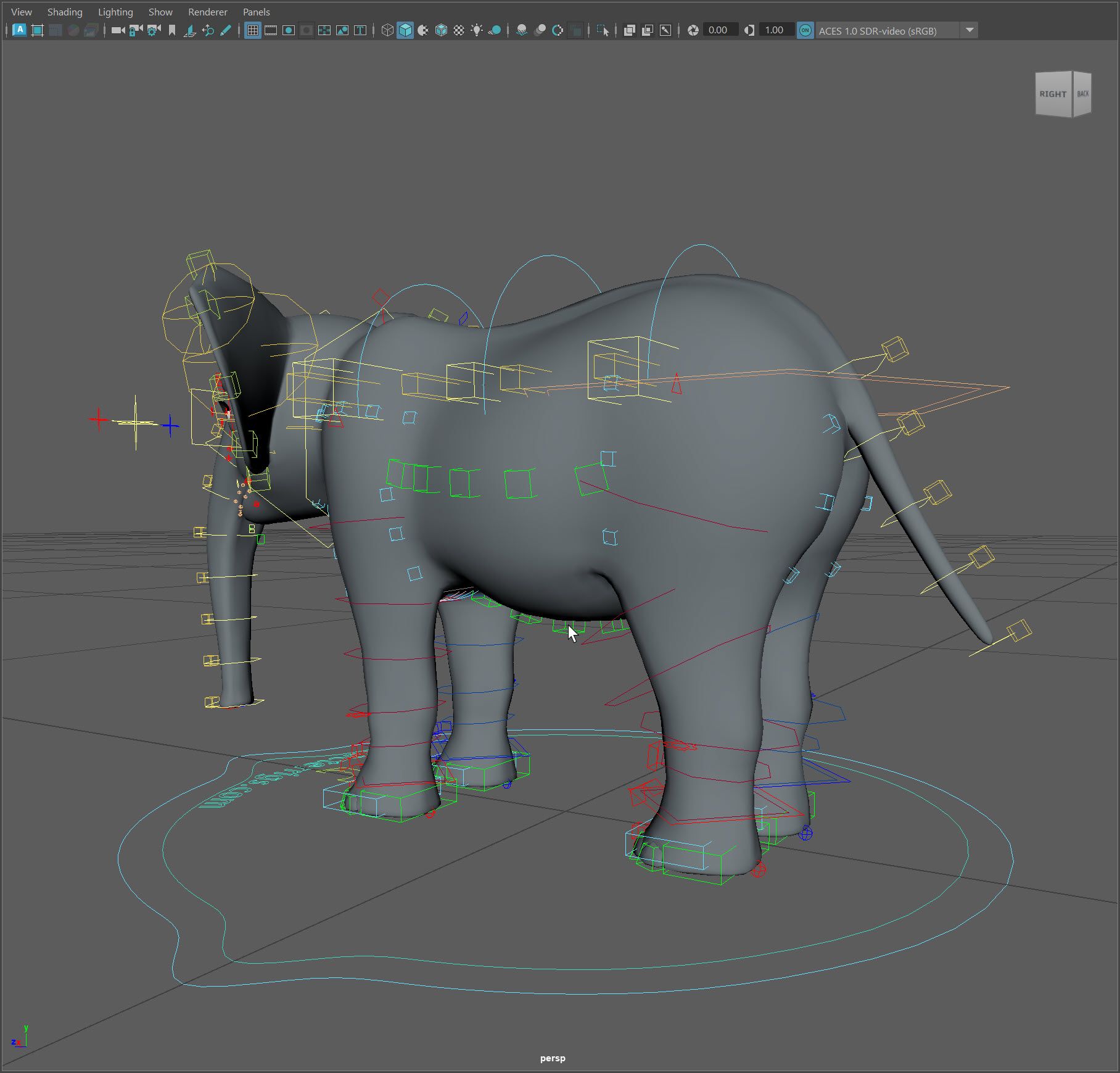Enable Use All Lights bulb icon
This screenshot has width=1120, height=1073.
coord(477,30)
